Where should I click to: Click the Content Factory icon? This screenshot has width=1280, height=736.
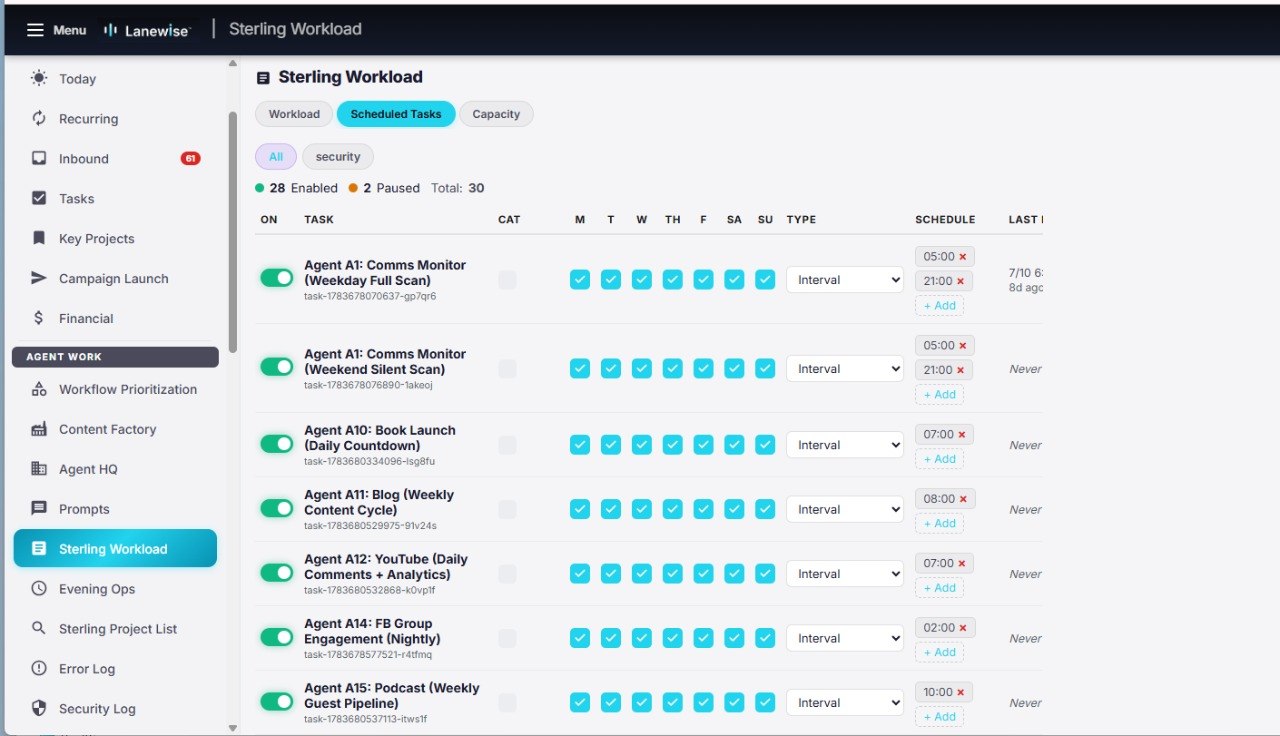pyautogui.click(x=39, y=429)
